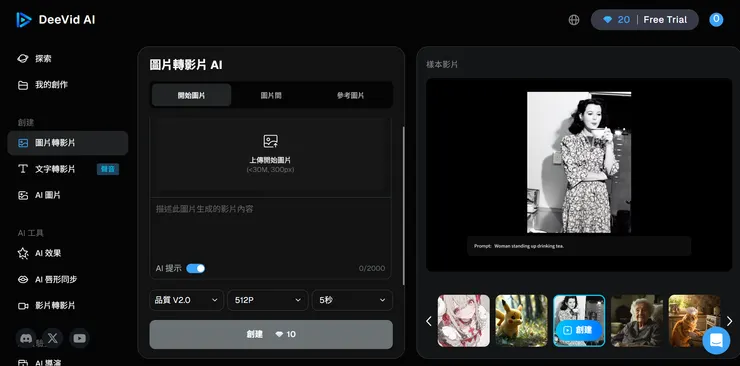The width and height of the screenshot is (740, 366).
Task: Click the 'Woman standing up drinking tea.' prompt text
Action: tap(529, 246)
